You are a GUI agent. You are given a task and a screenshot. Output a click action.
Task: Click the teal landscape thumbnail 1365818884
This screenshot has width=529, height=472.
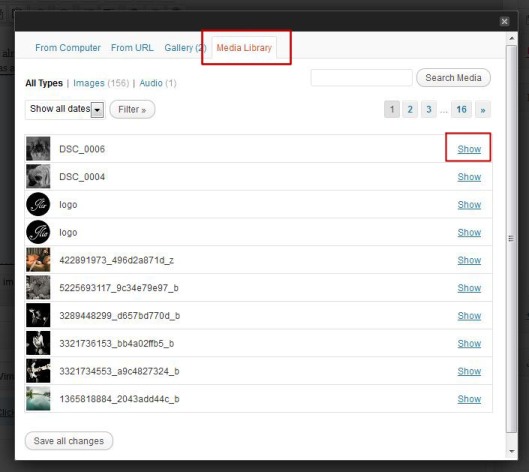(x=38, y=398)
